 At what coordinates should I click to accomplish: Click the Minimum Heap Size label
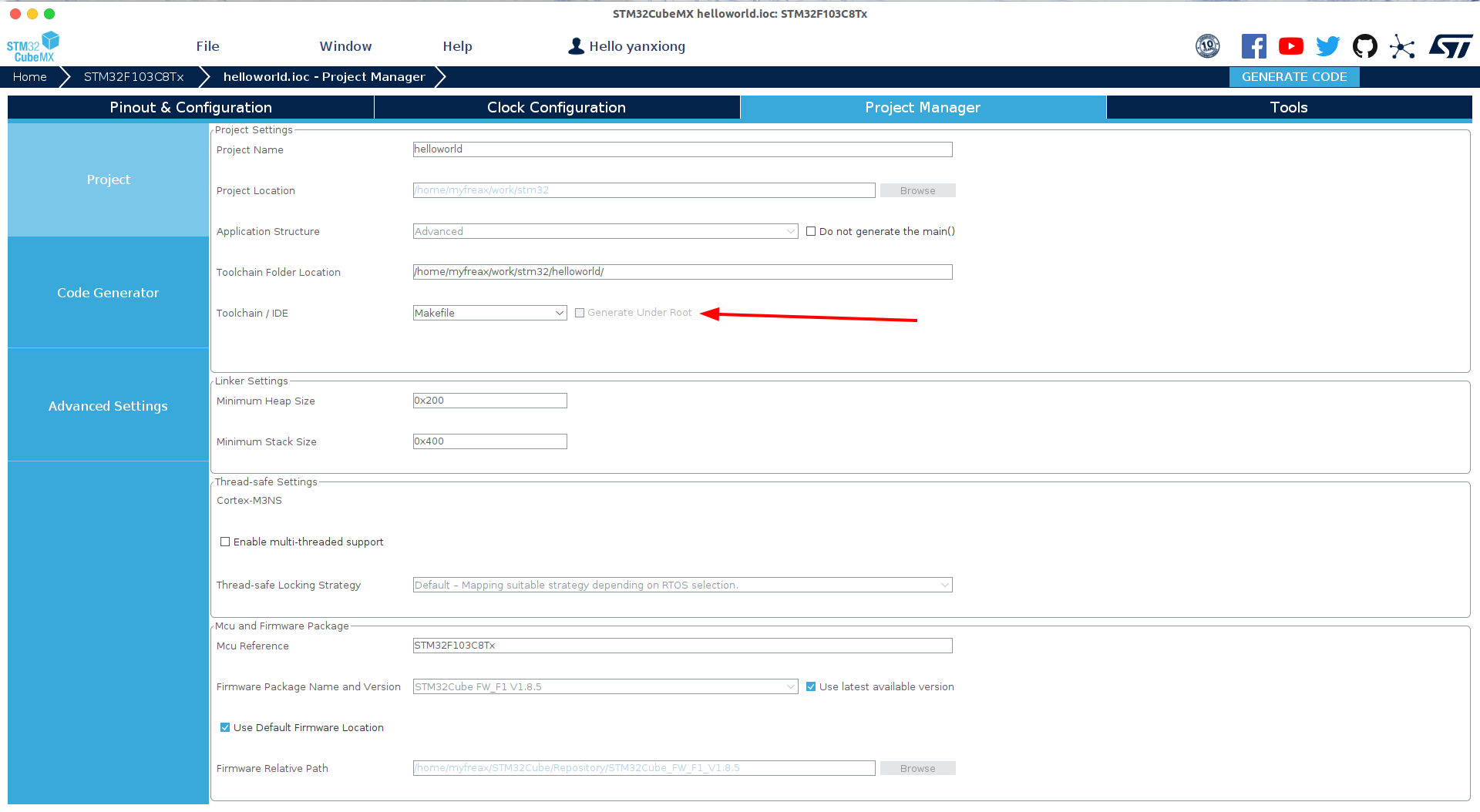point(265,401)
